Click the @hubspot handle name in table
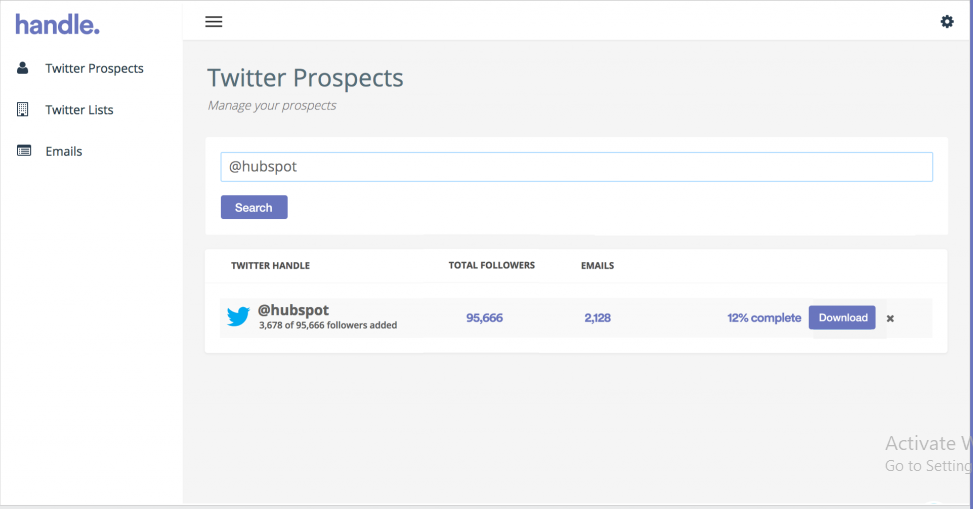The width and height of the screenshot is (973, 509). pyautogui.click(x=294, y=310)
